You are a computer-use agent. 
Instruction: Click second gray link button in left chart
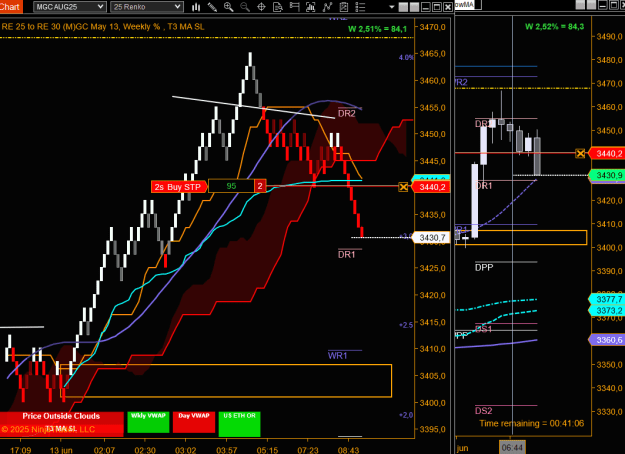414,7
